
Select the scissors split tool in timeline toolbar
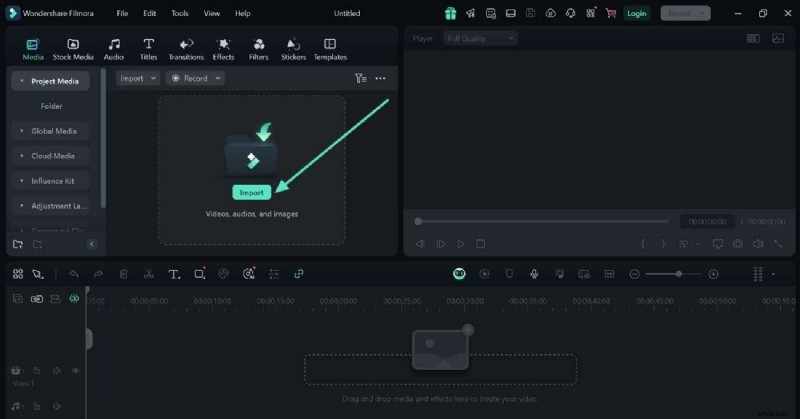[148, 274]
